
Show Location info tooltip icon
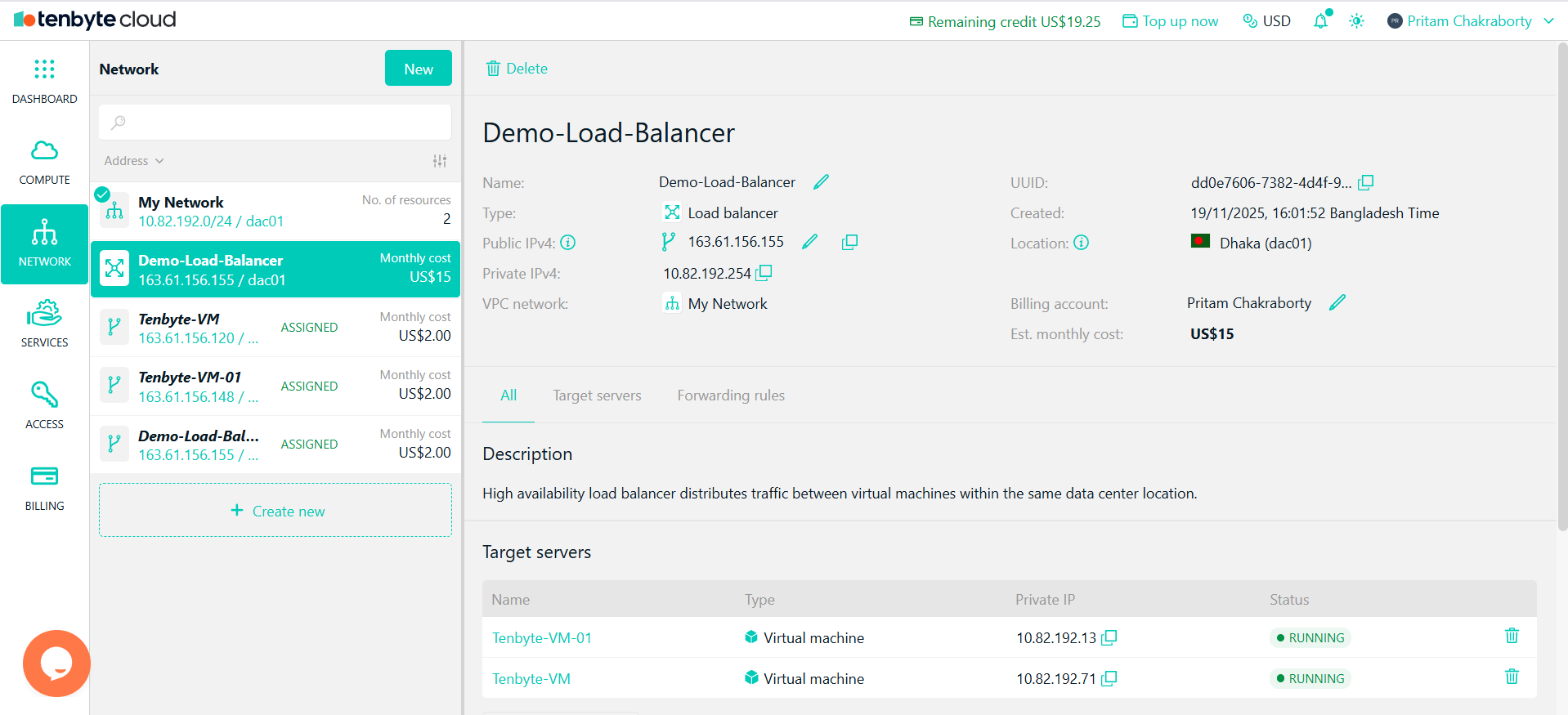1082,243
